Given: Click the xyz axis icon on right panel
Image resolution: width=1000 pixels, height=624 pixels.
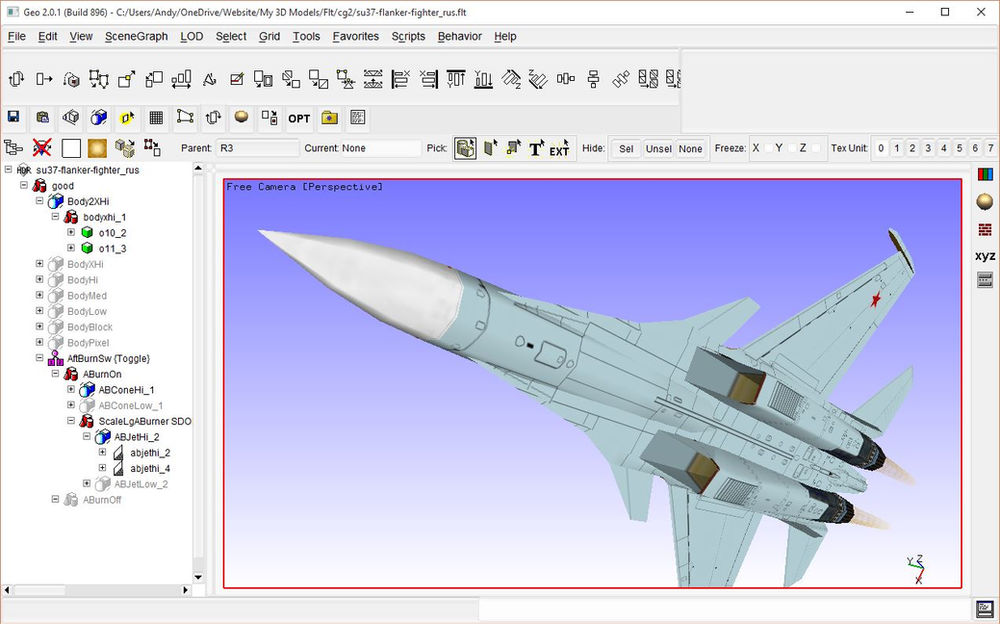Looking at the screenshot, I should click(x=985, y=256).
